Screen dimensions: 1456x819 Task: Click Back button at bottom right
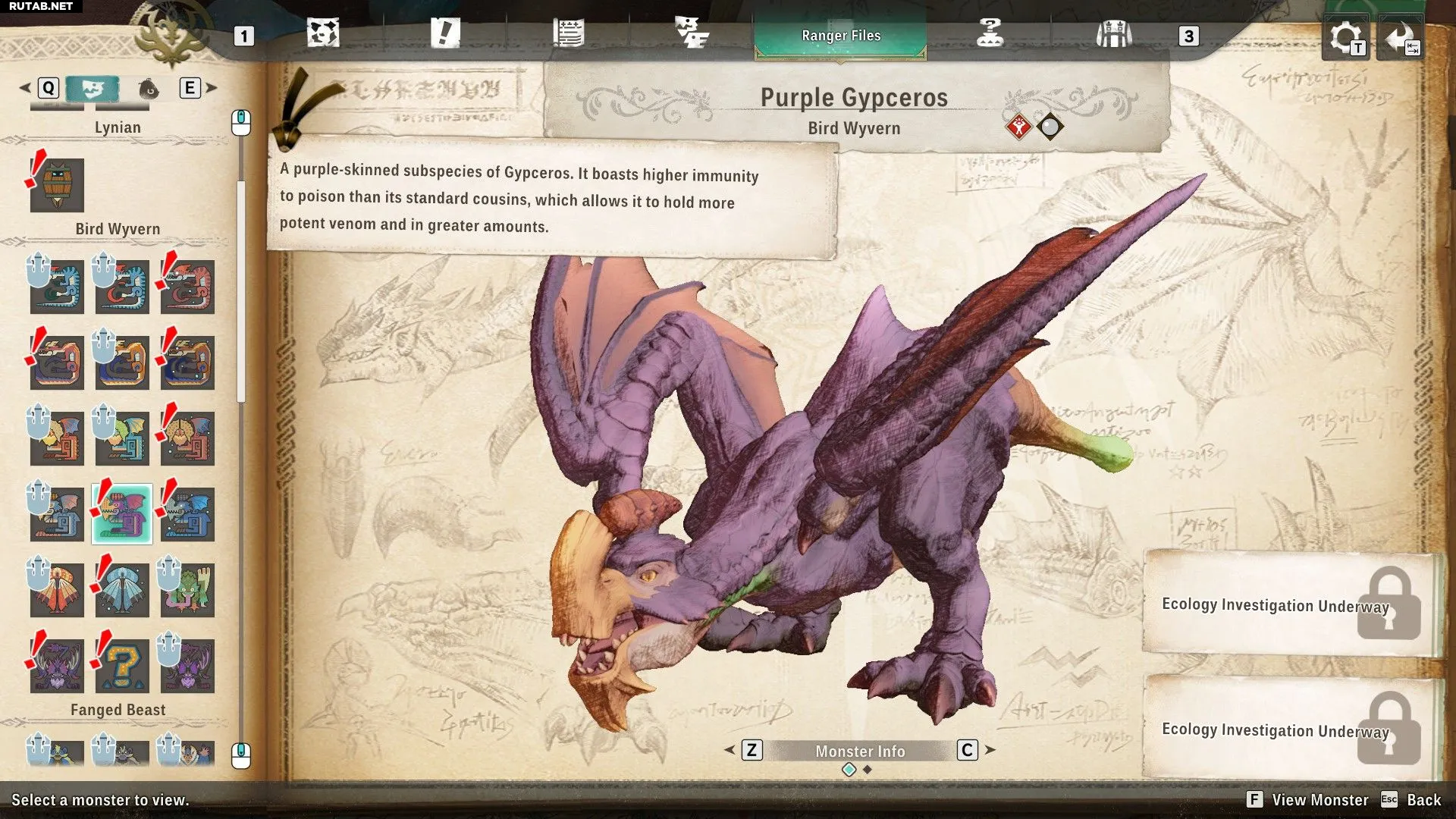click(1423, 799)
